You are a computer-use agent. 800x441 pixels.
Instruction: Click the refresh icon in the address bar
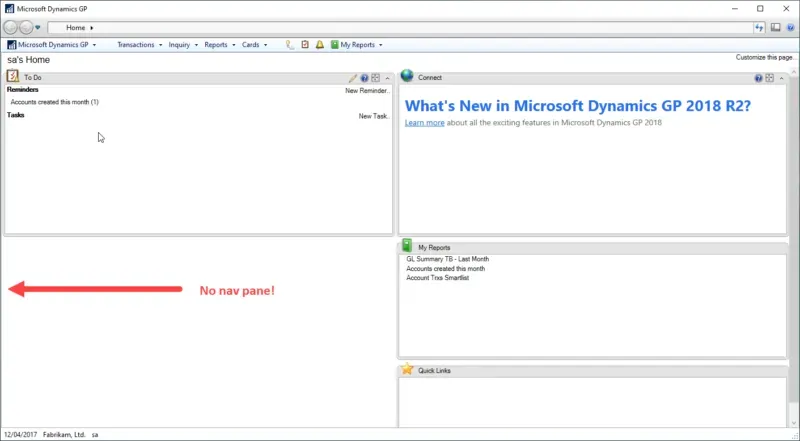759,27
